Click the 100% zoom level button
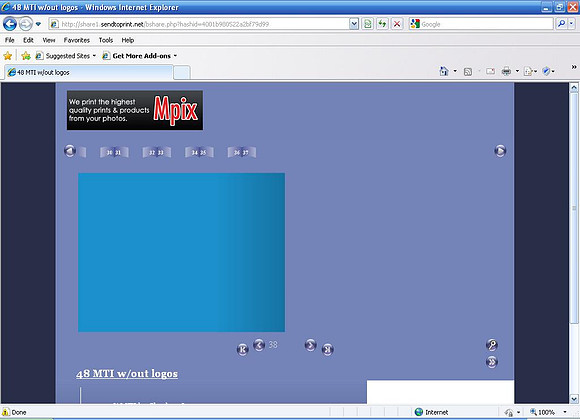Image resolution: width=580 pixels, height=420 pixels. click(x=543, y=412)
